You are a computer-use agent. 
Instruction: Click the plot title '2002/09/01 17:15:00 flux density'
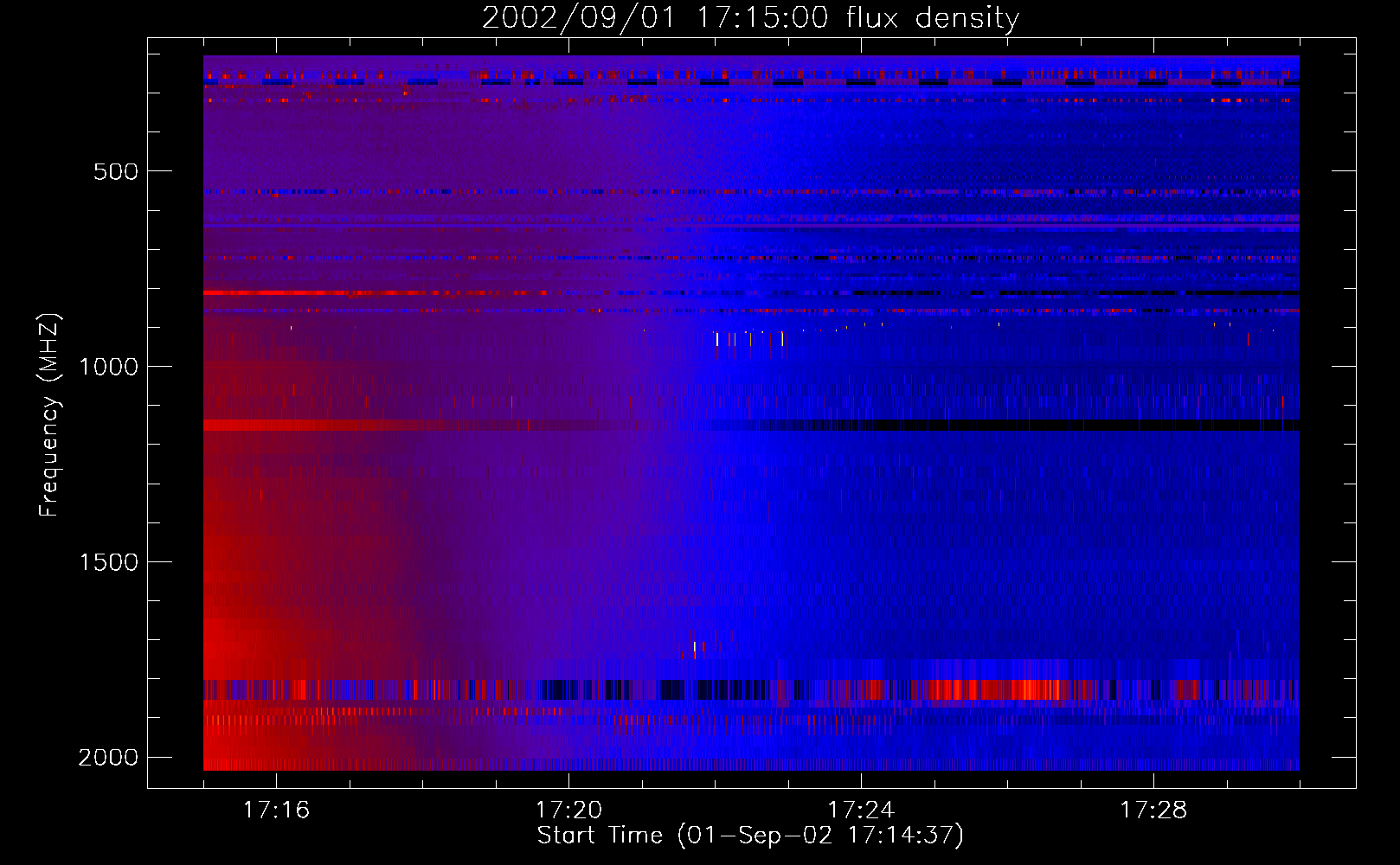coord(750,18)
